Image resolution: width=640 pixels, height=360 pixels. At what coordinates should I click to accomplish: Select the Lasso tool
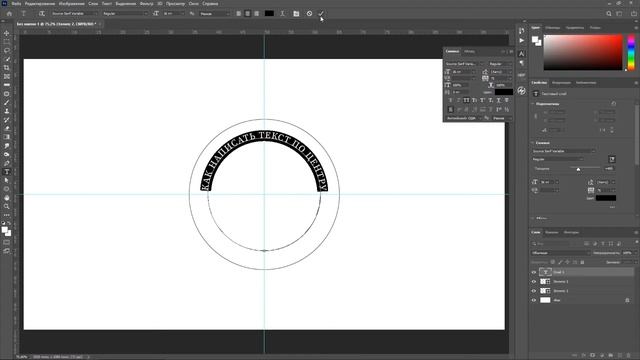point(7,51)
